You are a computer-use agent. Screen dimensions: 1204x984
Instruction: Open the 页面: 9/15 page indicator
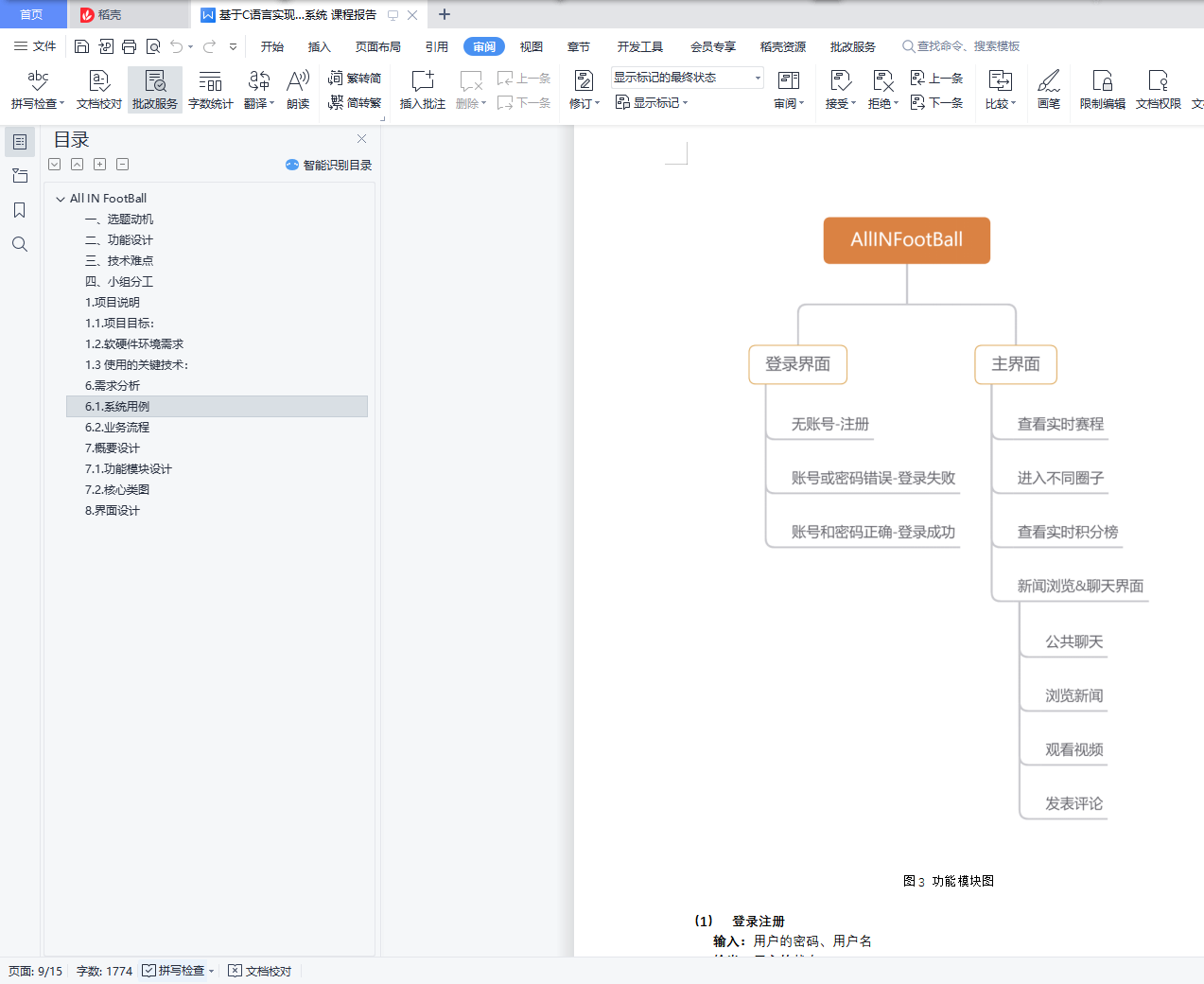pos(35,971)
